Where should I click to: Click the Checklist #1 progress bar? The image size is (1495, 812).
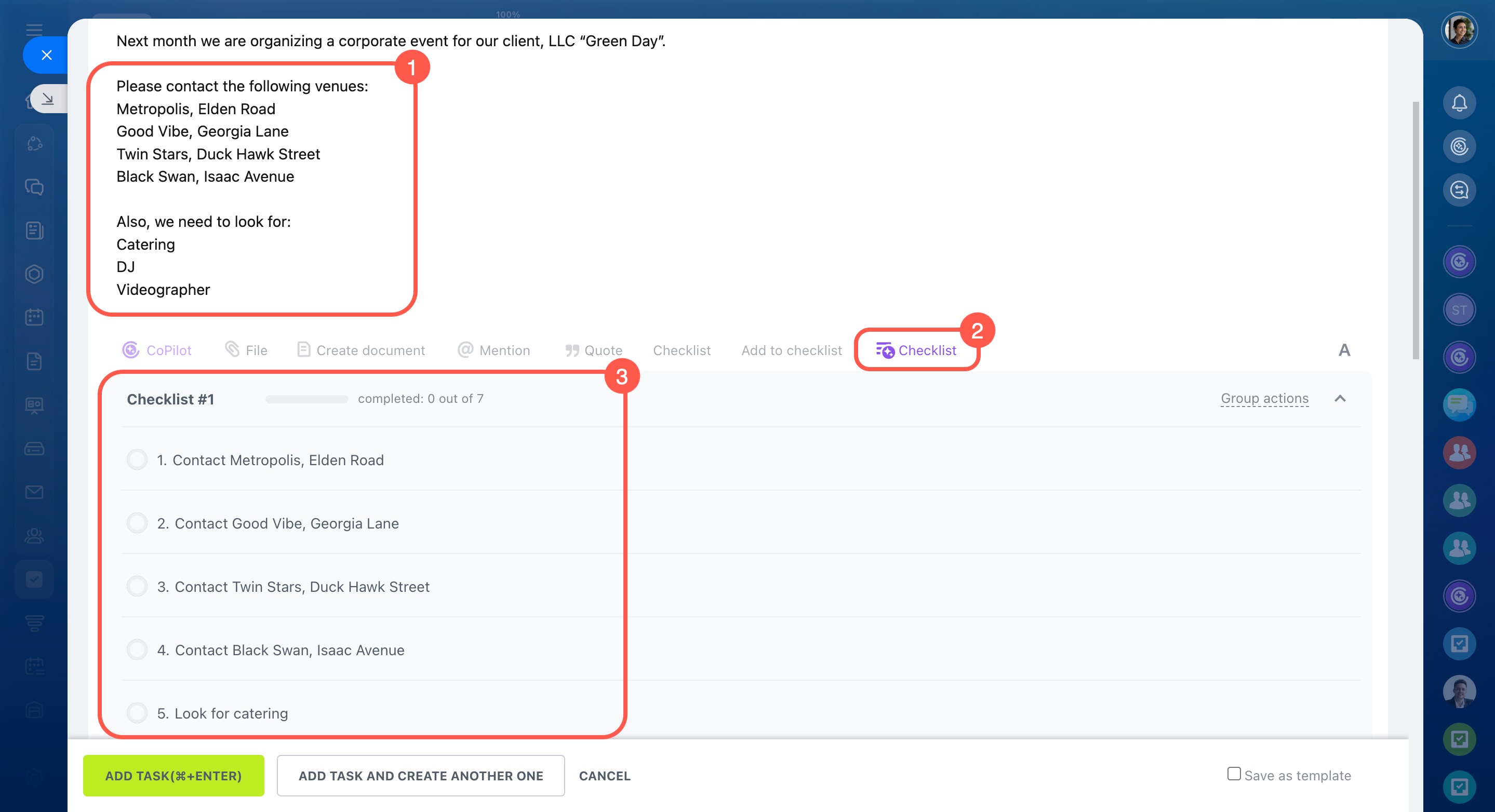[306, 399]
